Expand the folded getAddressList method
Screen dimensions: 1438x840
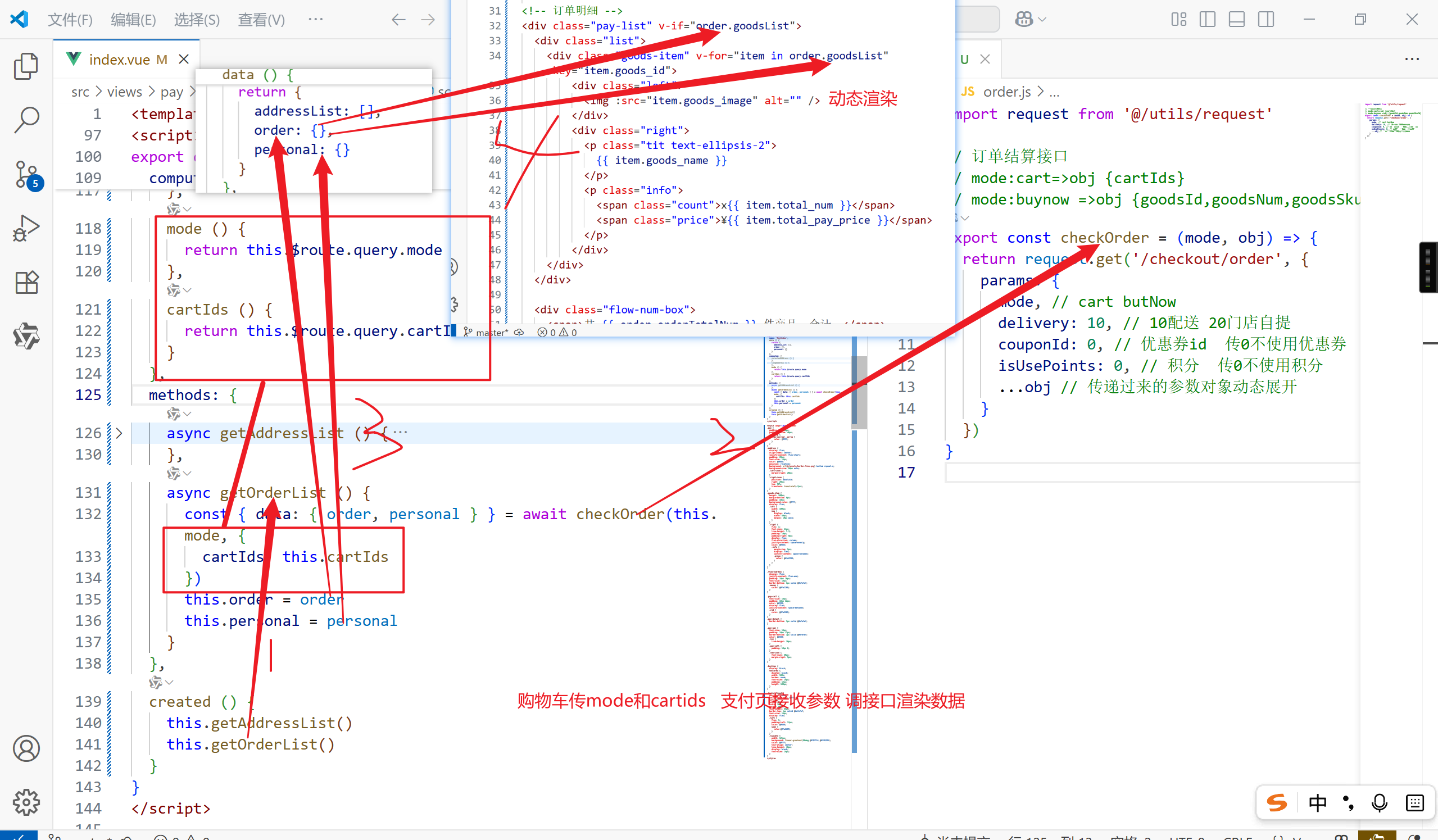[119, 433]
